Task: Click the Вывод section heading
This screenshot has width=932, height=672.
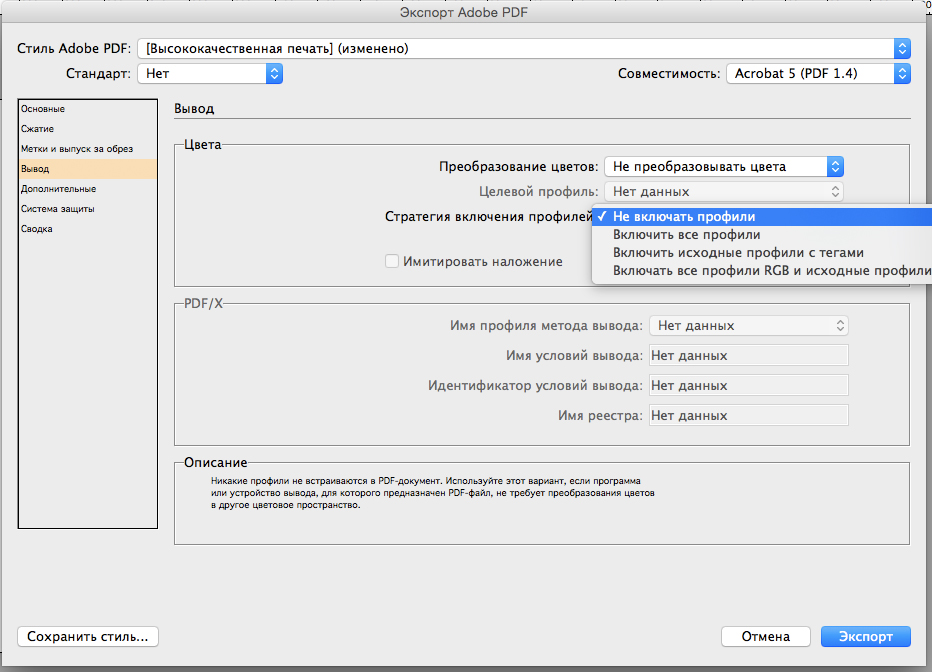Action: point(194,109)
